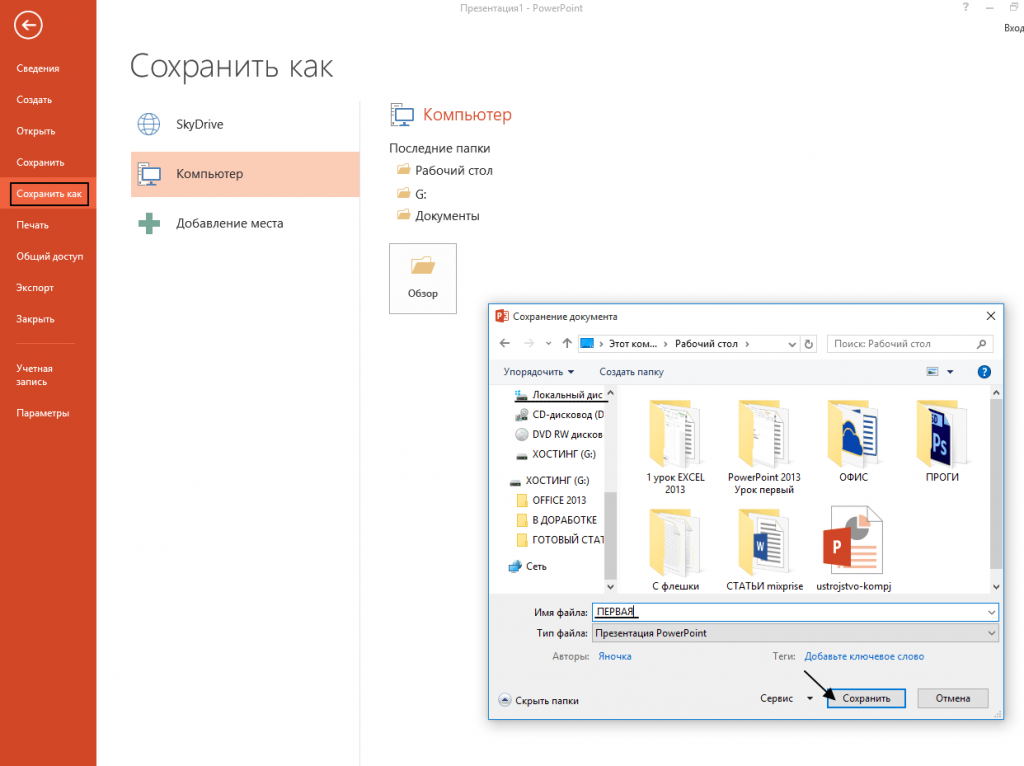Open the Открыть menu item
Viewport: 1024px width, 766px height.
[x=36, y=131]
